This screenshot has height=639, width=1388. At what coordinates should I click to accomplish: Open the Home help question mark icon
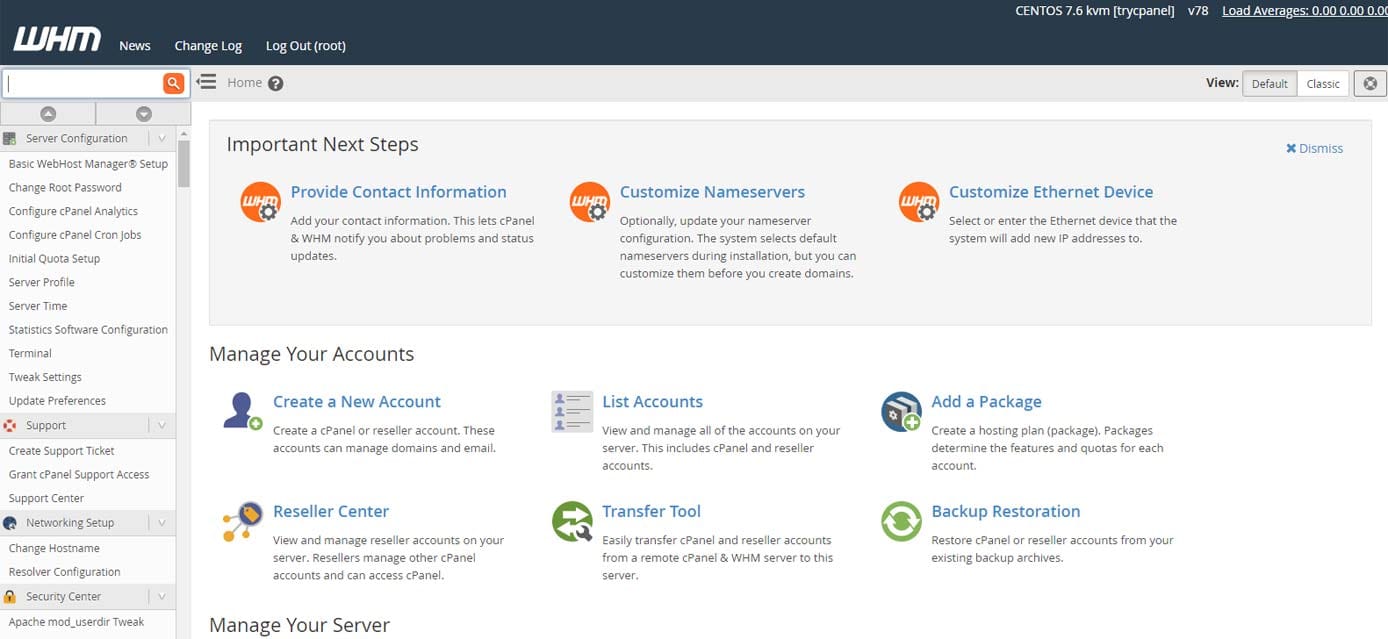pyautogui.click(x=276, y=83)
